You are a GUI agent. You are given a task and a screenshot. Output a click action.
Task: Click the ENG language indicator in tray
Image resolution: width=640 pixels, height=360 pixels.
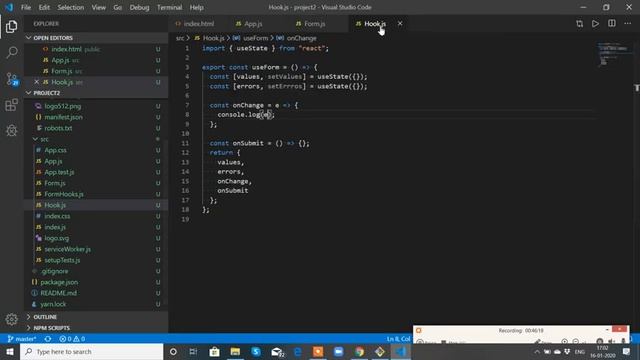pos(580,352)
